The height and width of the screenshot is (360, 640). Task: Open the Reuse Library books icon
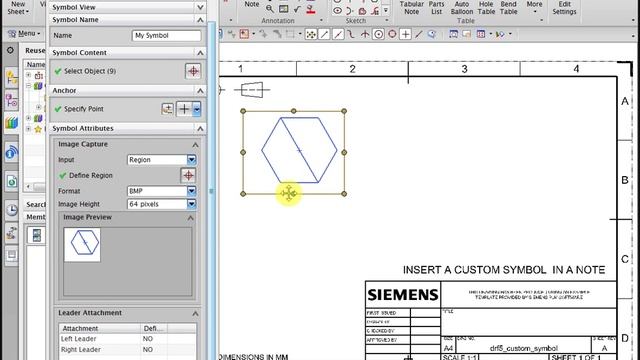(12, 123)
